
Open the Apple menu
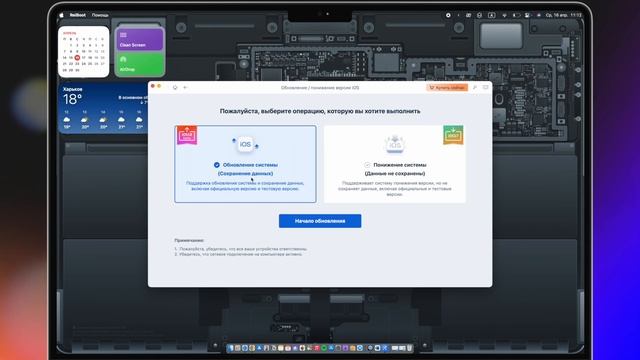pos(62,15)
